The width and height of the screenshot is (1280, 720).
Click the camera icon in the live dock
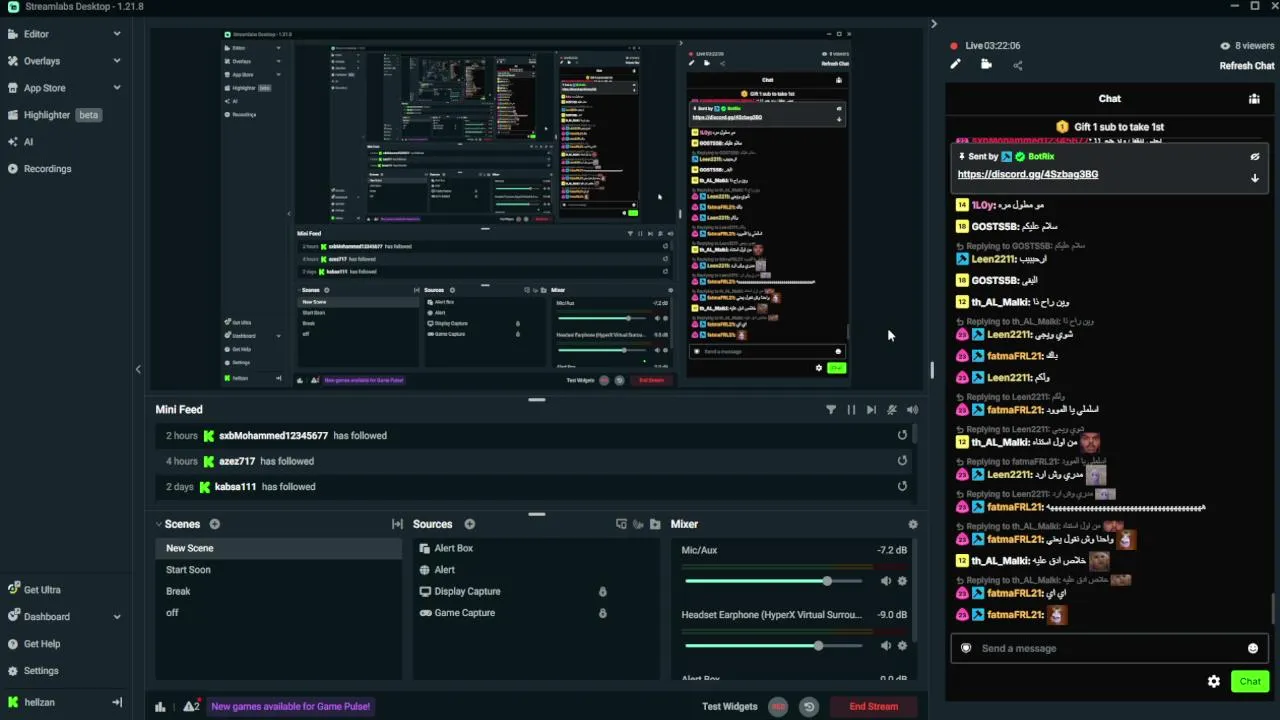click(x=986, y=64)
